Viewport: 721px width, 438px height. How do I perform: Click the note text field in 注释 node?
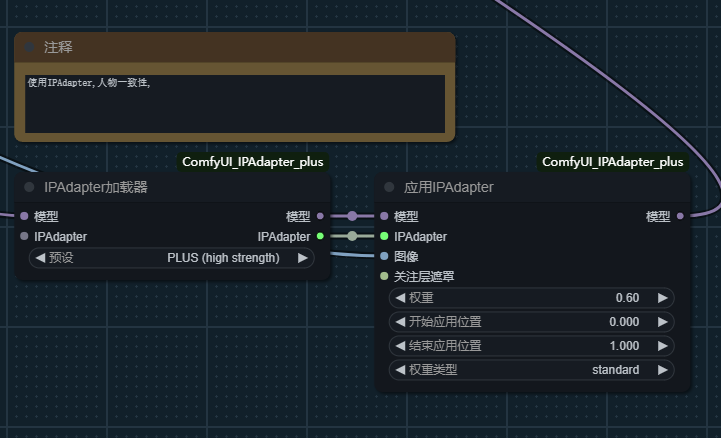[x=235, y=104]
